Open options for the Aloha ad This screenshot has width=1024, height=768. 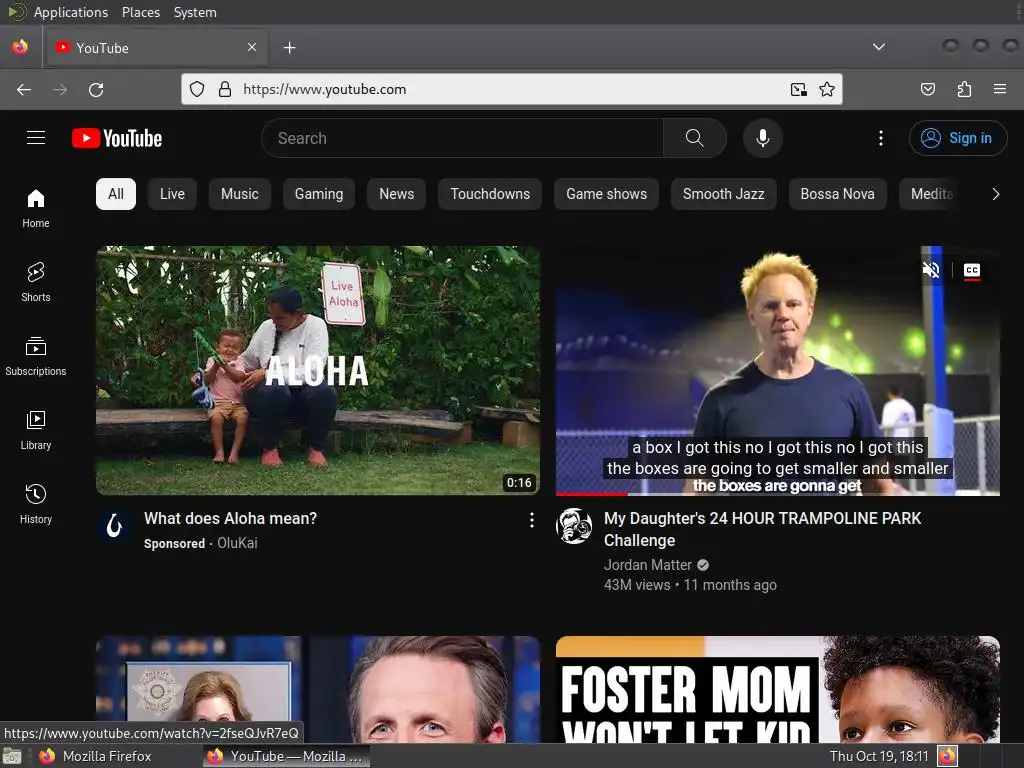(x=532, y=520)
